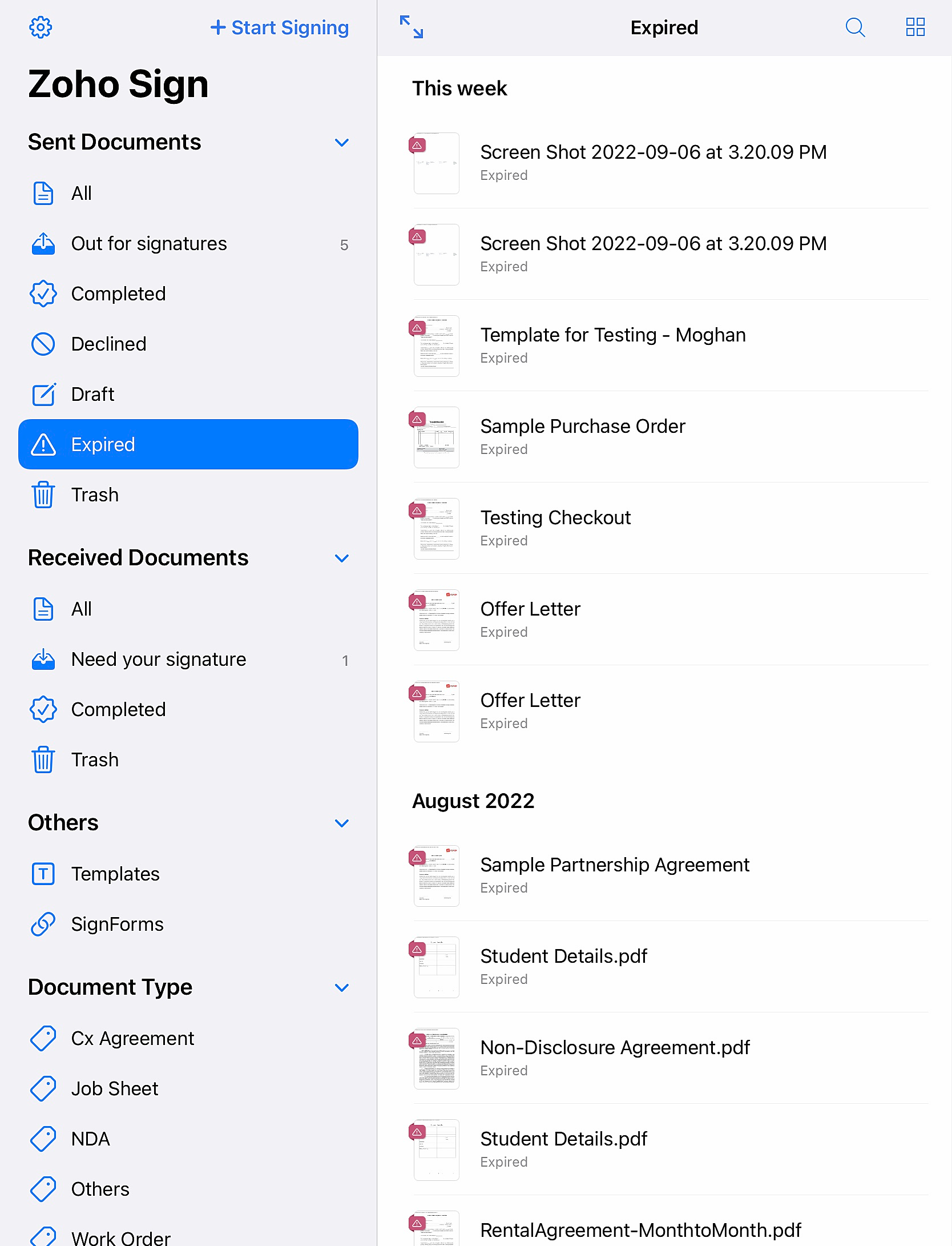Open the Need your signature inbox icon
The image size is (952, 1246).
tap(43, 659)
